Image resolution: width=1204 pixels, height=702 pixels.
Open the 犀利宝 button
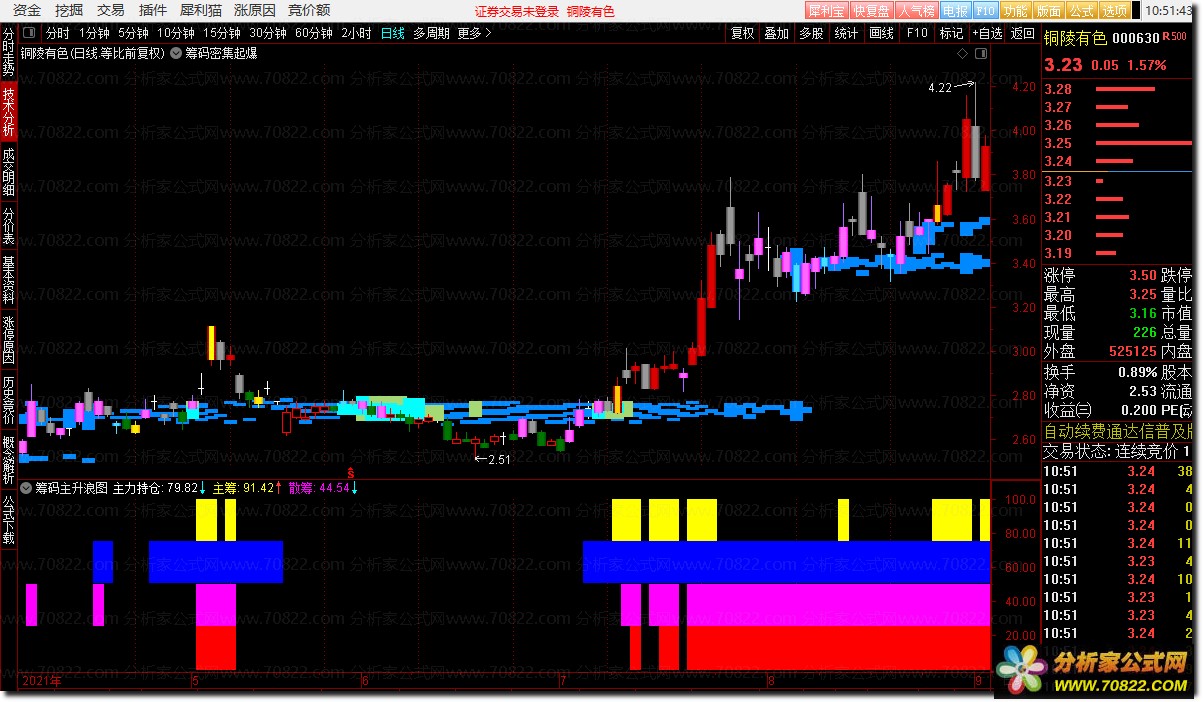[827, 11]
